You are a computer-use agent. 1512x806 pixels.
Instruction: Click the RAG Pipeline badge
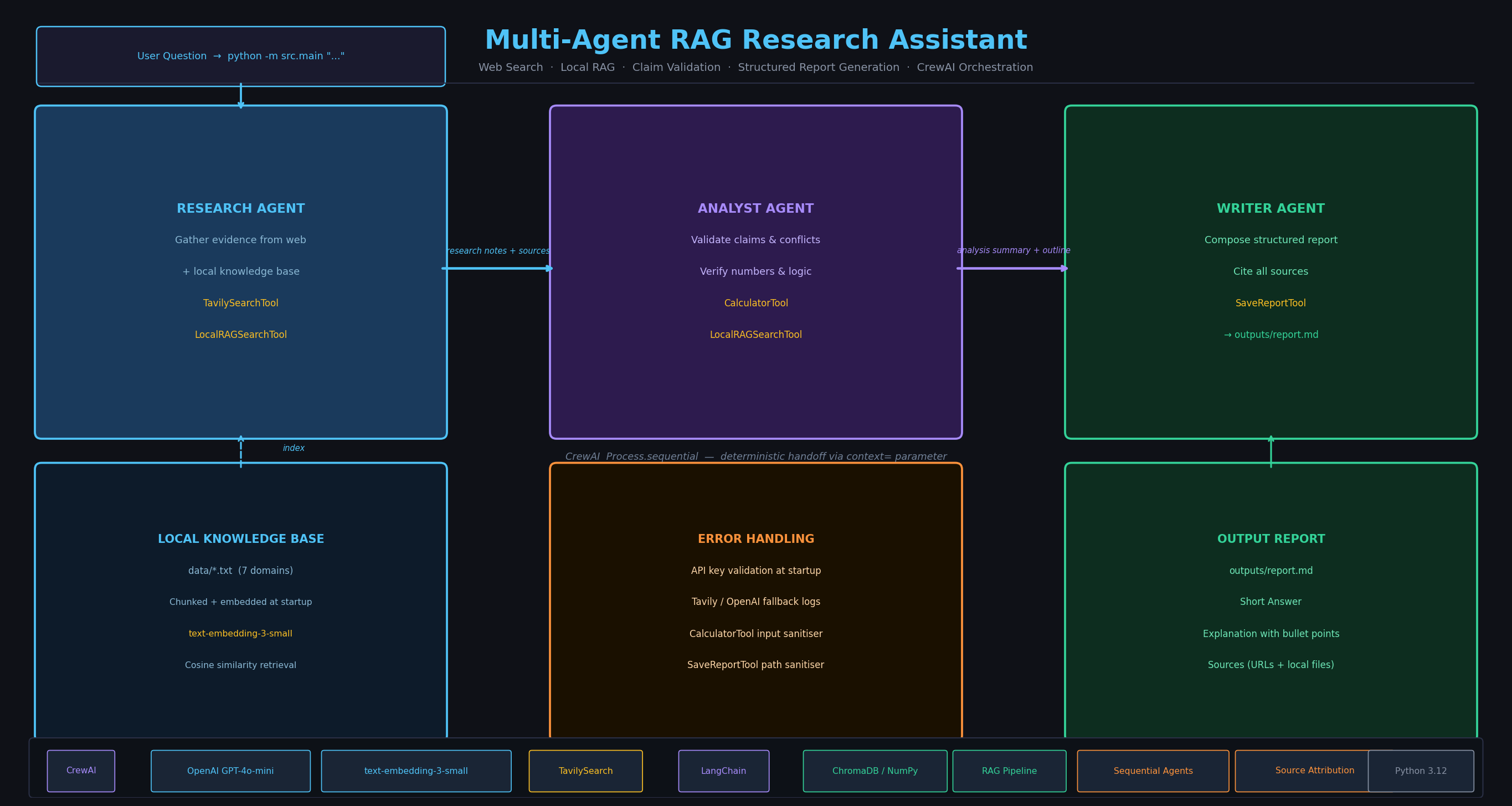point(1009,771)
